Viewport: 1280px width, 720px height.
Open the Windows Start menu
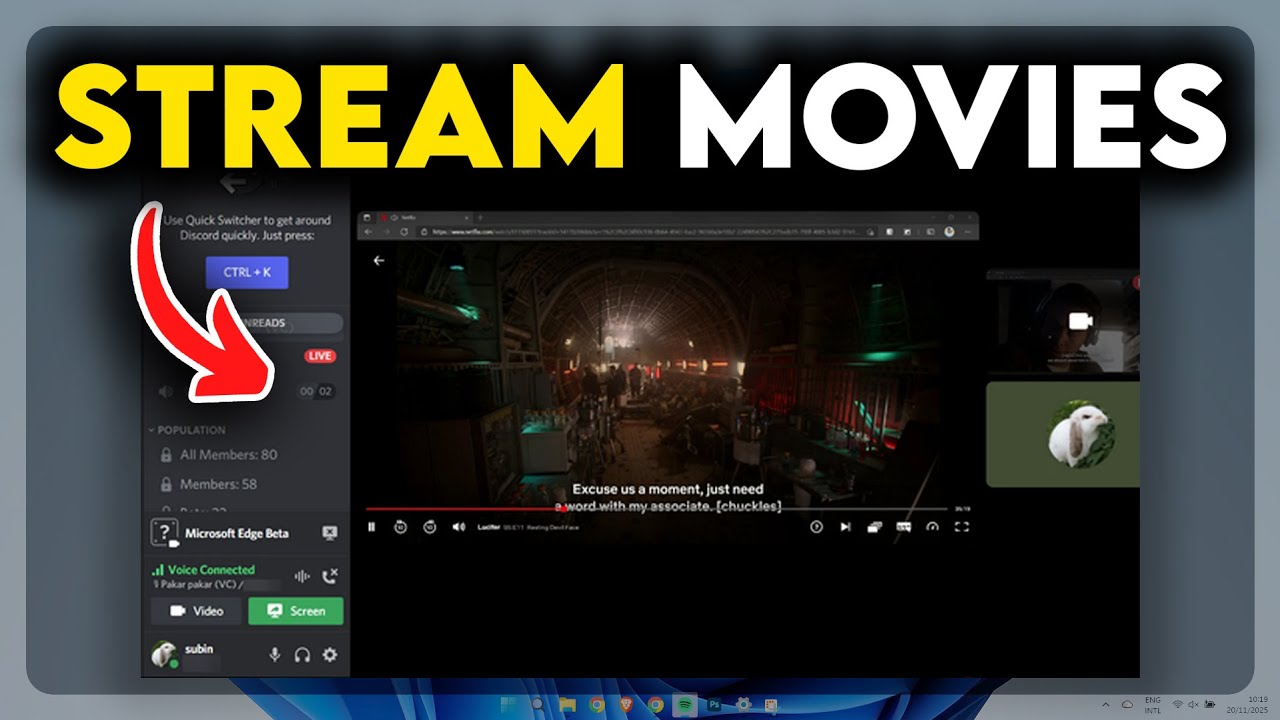pyautogui.click(x=509, y=705)
